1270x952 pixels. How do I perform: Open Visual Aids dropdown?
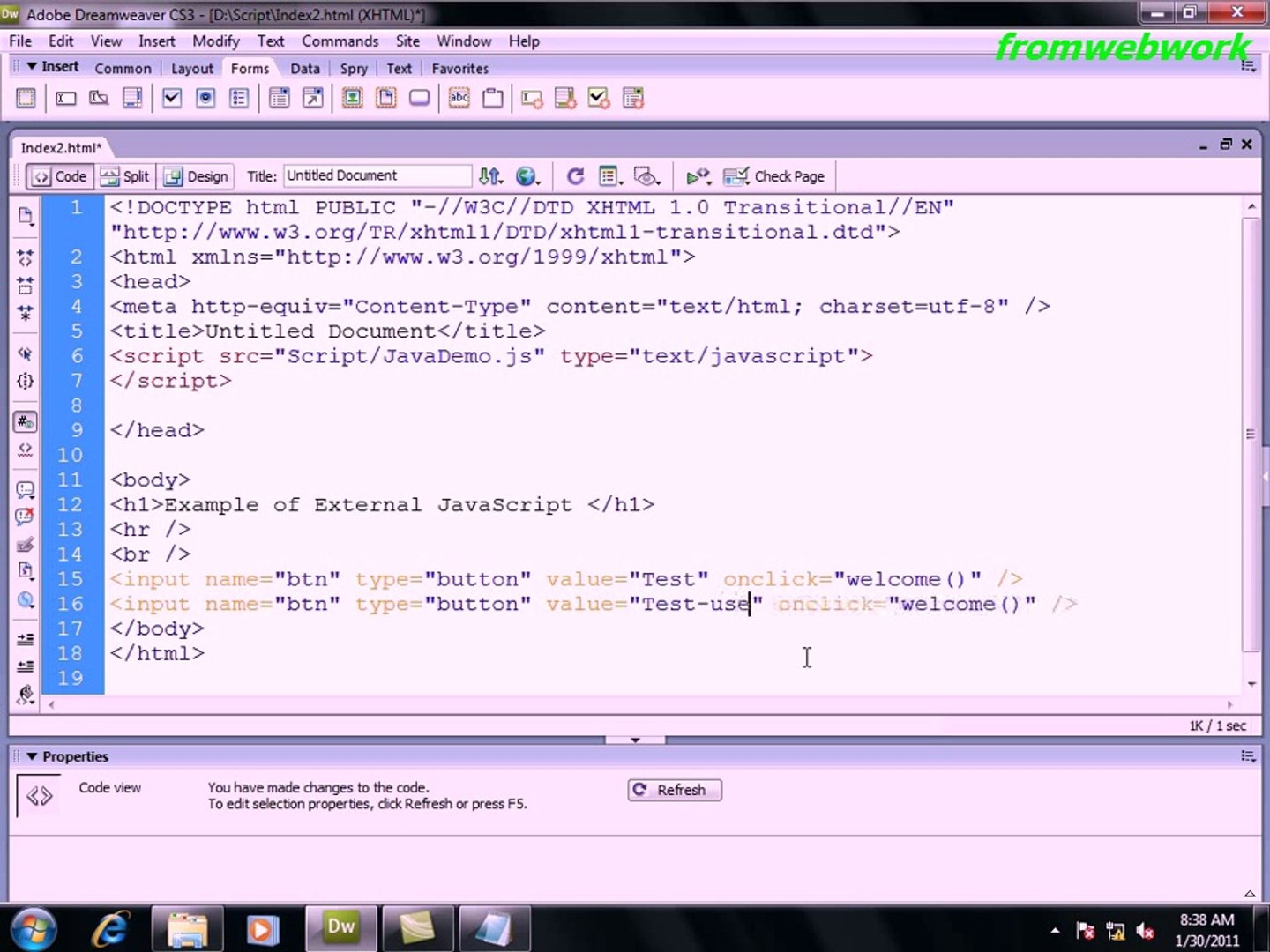click(x=648, y=176)
